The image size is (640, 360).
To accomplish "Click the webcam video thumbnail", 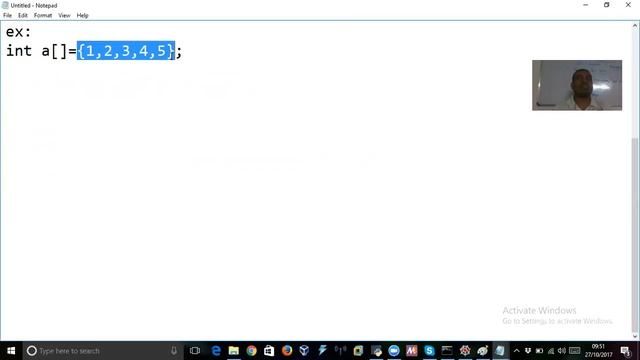I will click(x=577, y=85).
